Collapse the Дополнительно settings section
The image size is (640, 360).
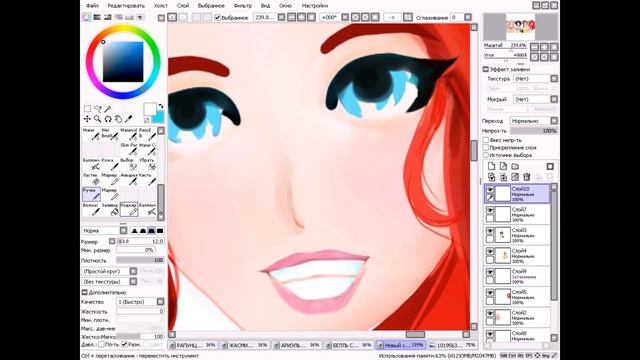click(x=84, y=292)
